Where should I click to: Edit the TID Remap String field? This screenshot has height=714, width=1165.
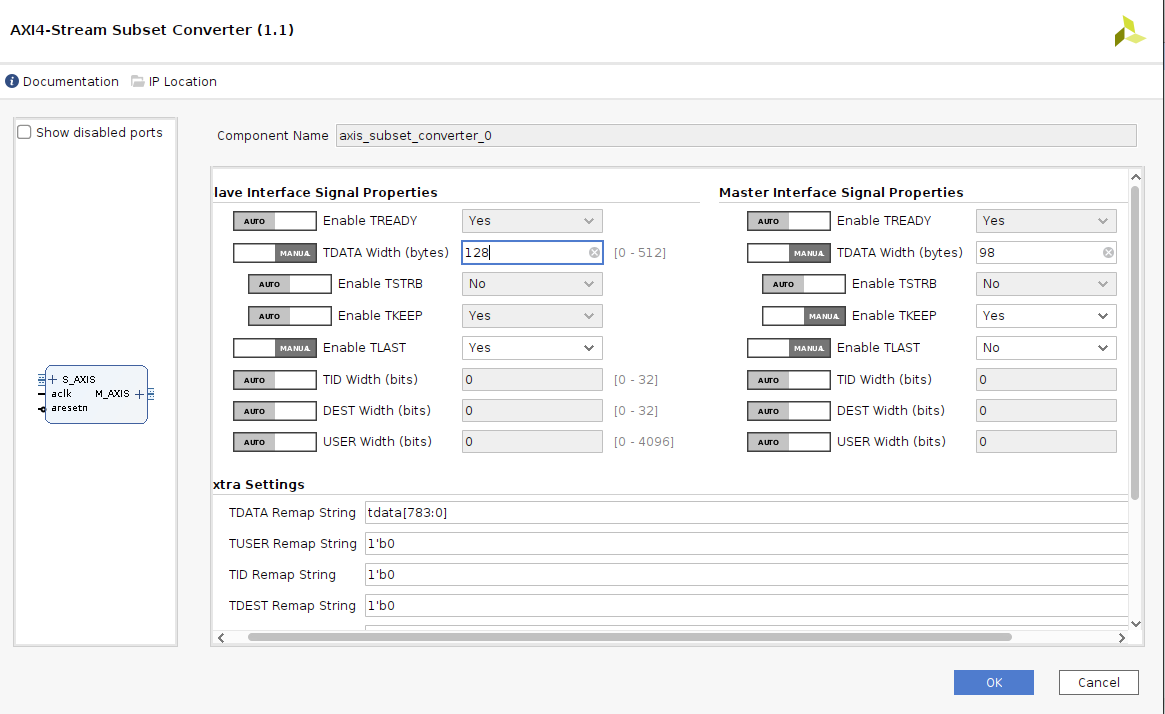click(x=746, y=575)
